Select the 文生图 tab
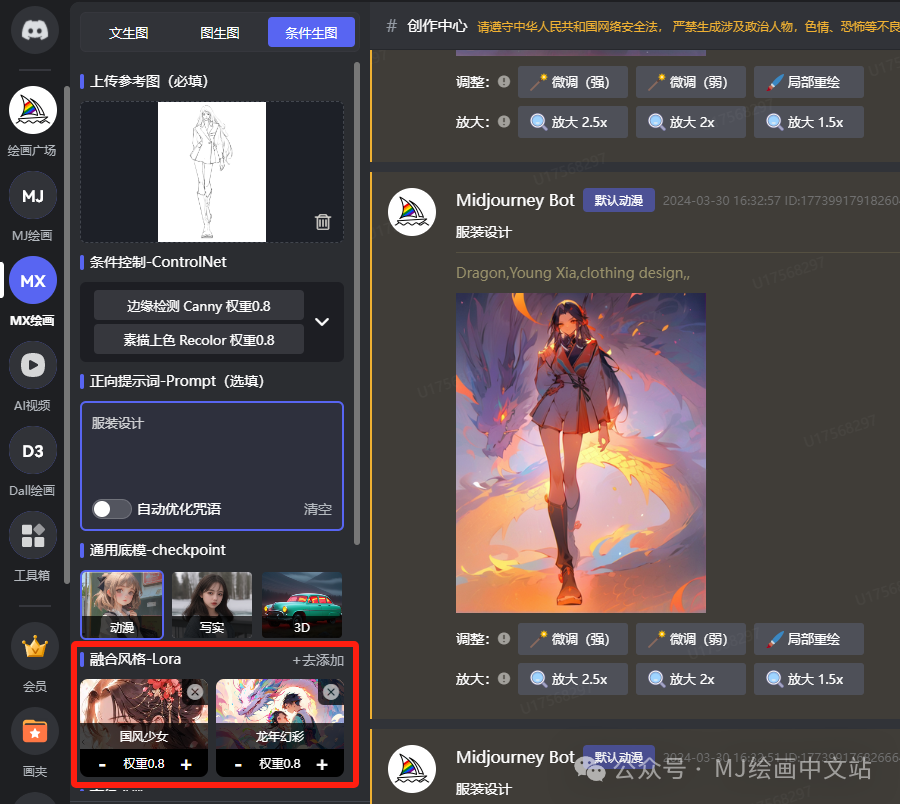The height and width of the screenshot is (804, 900). (x=129, y=32)
